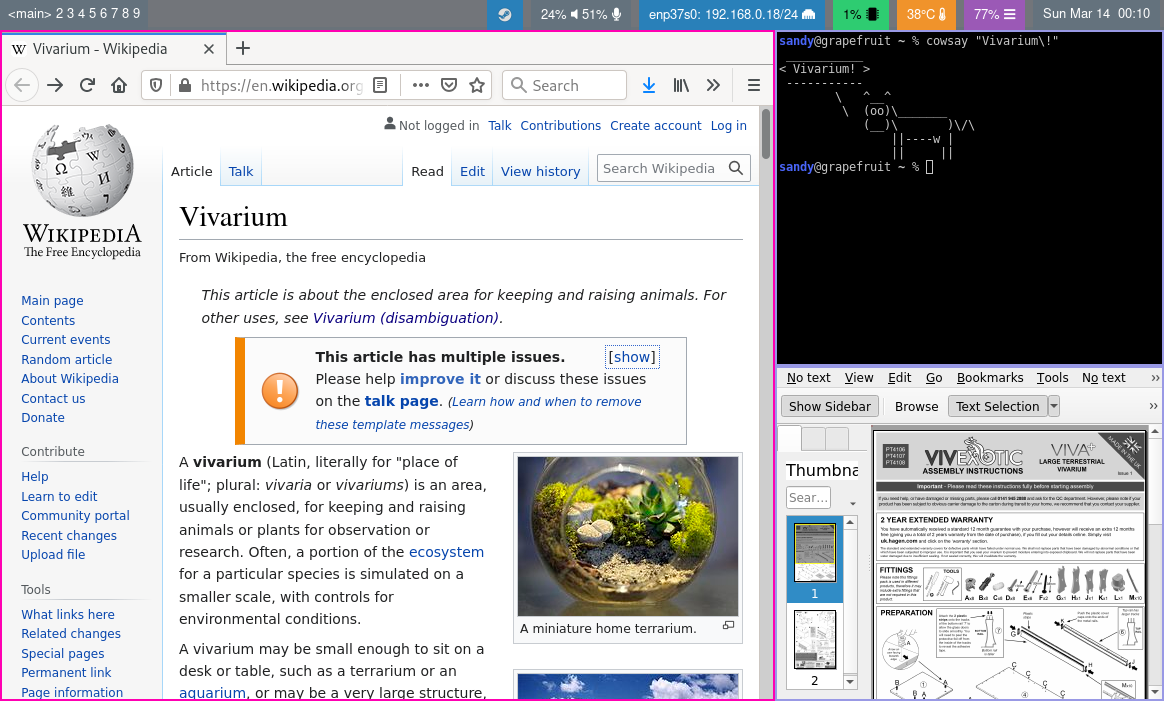Go forward using the Firefox arrow
The height and width of the screenshot is (701, 1164).
tap(55, 85)
